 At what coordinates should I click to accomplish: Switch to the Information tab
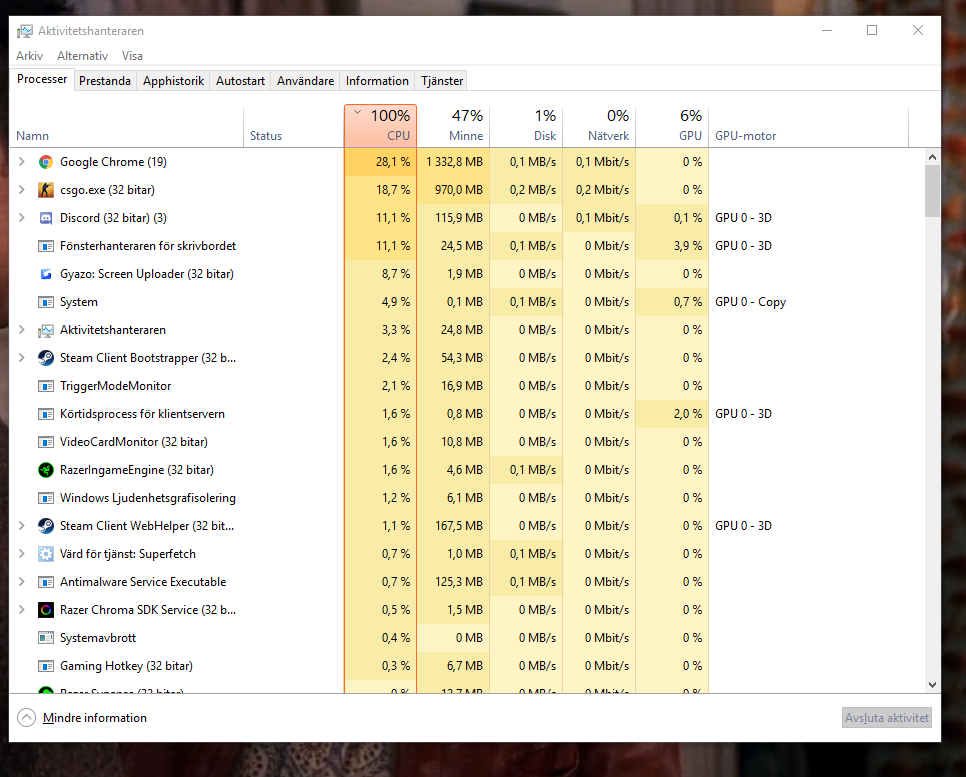tap(377, 81)
